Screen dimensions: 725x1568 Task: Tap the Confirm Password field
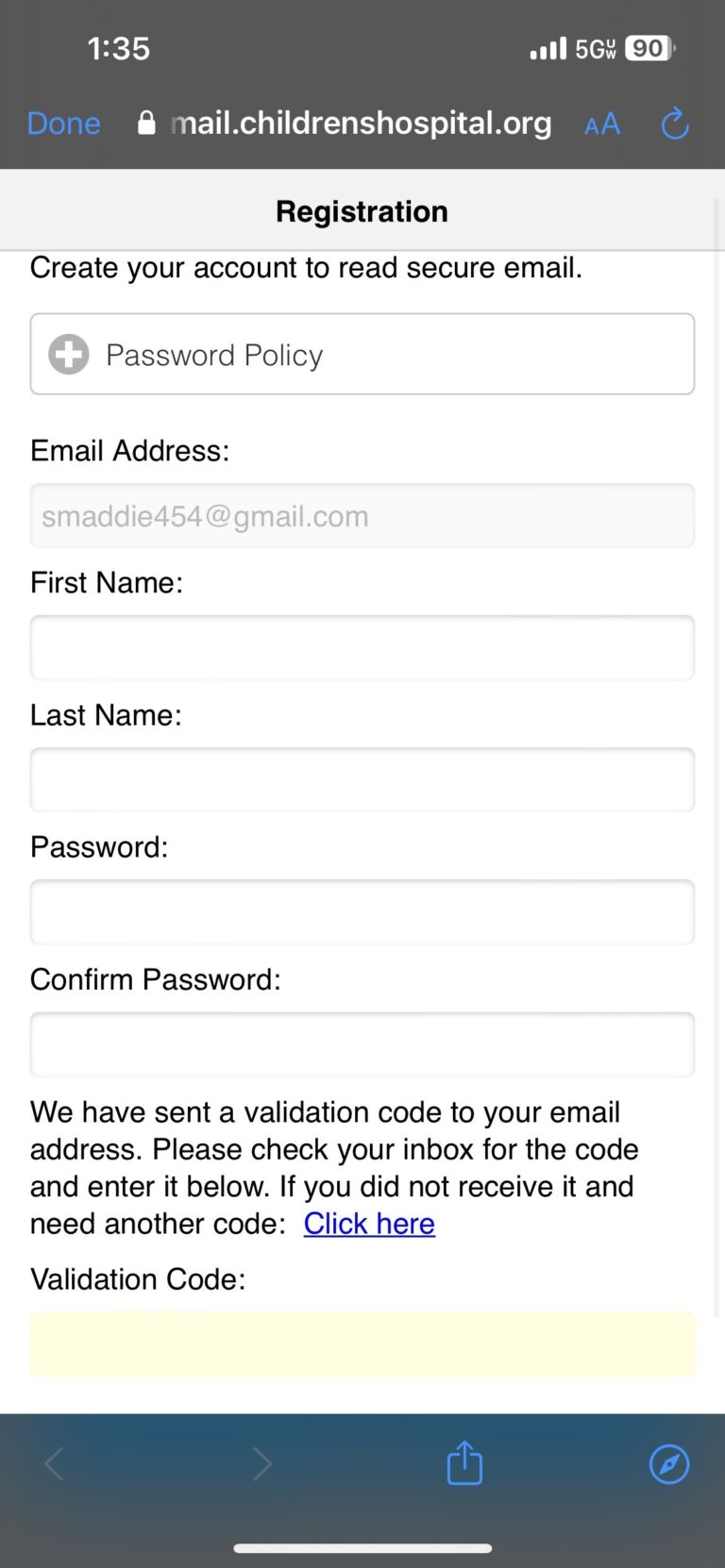(x=362, y=1044)
